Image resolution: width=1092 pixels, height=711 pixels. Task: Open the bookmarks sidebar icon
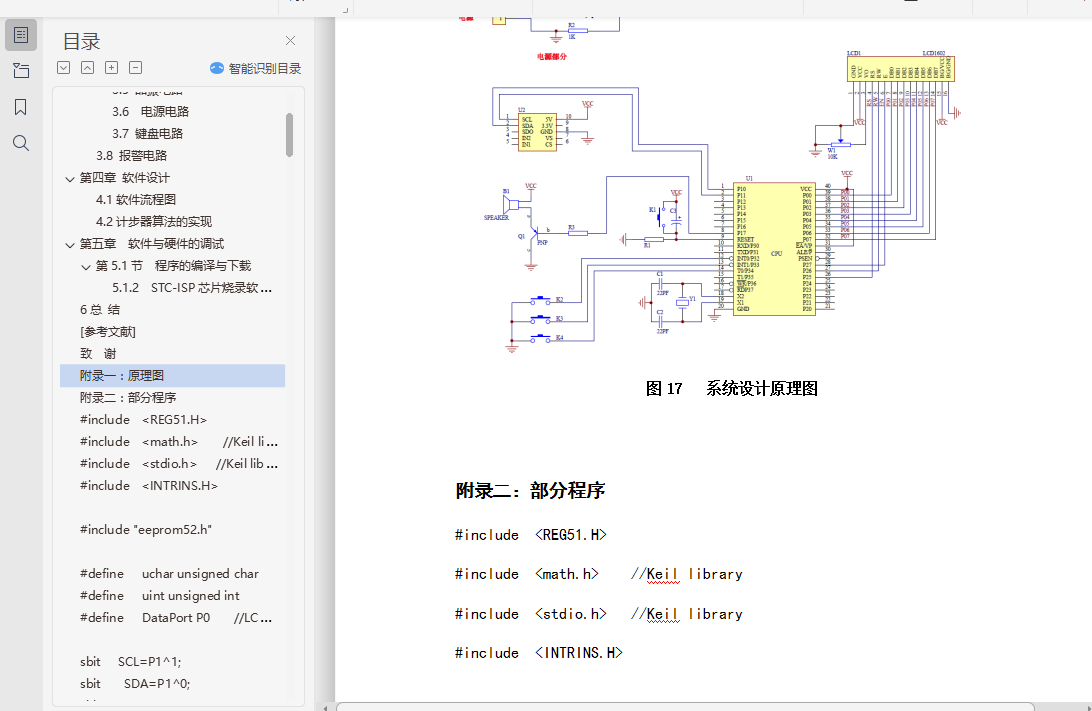click(x=21, y=107)
